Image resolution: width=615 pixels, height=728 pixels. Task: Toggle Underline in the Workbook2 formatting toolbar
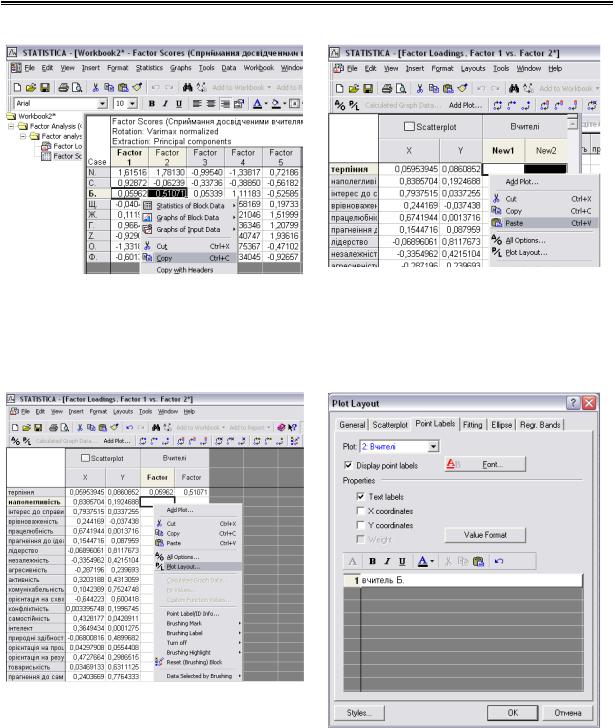[x=179, y=104]
